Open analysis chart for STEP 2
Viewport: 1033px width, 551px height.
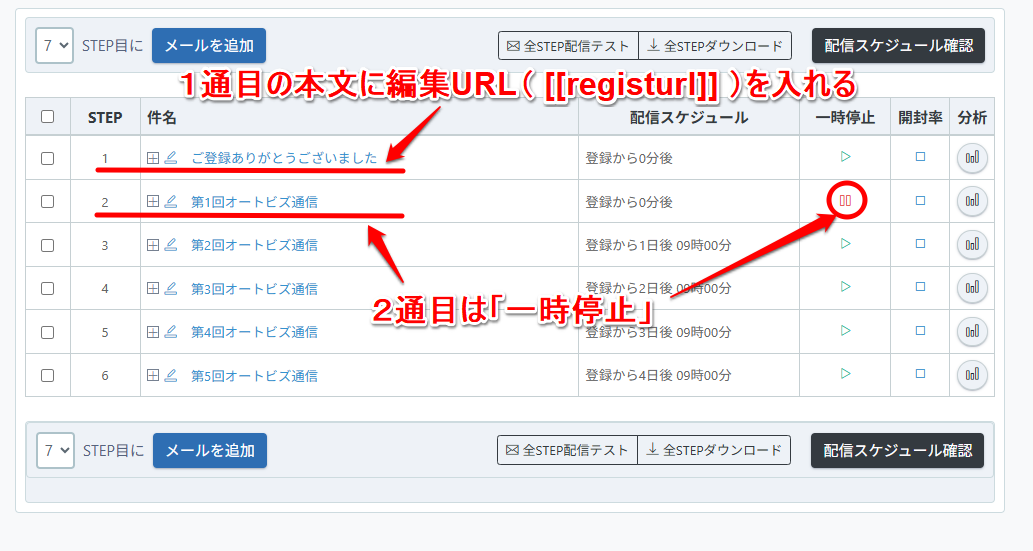click(972, 201)
